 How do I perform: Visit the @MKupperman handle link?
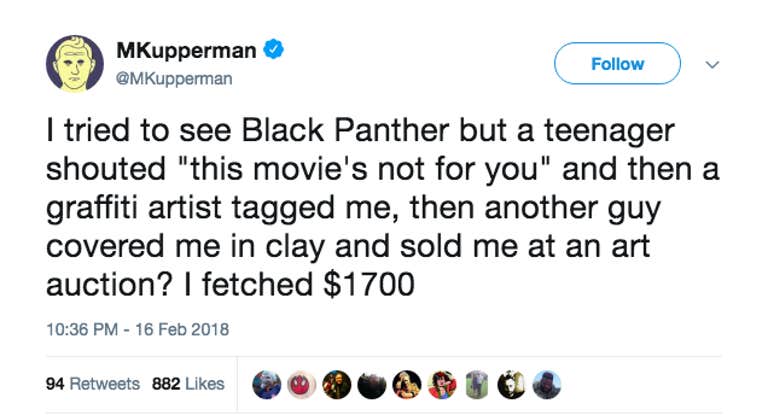click(x=174, y=79)
